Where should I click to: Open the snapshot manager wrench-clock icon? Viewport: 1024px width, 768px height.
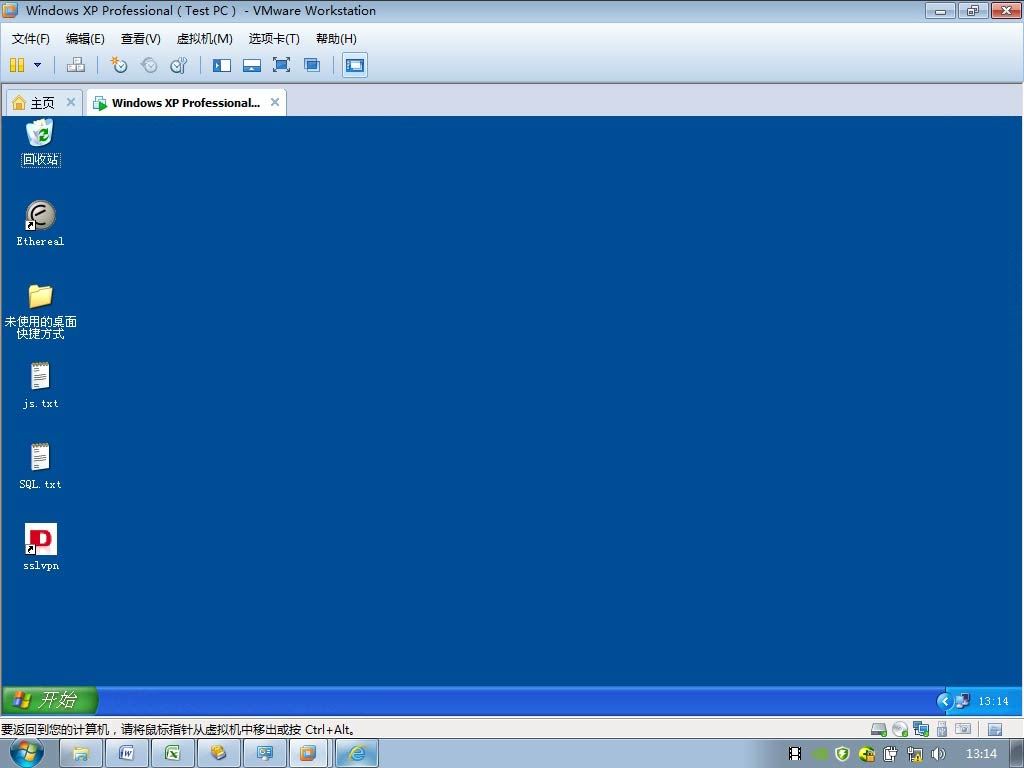(x=178, y=65)
